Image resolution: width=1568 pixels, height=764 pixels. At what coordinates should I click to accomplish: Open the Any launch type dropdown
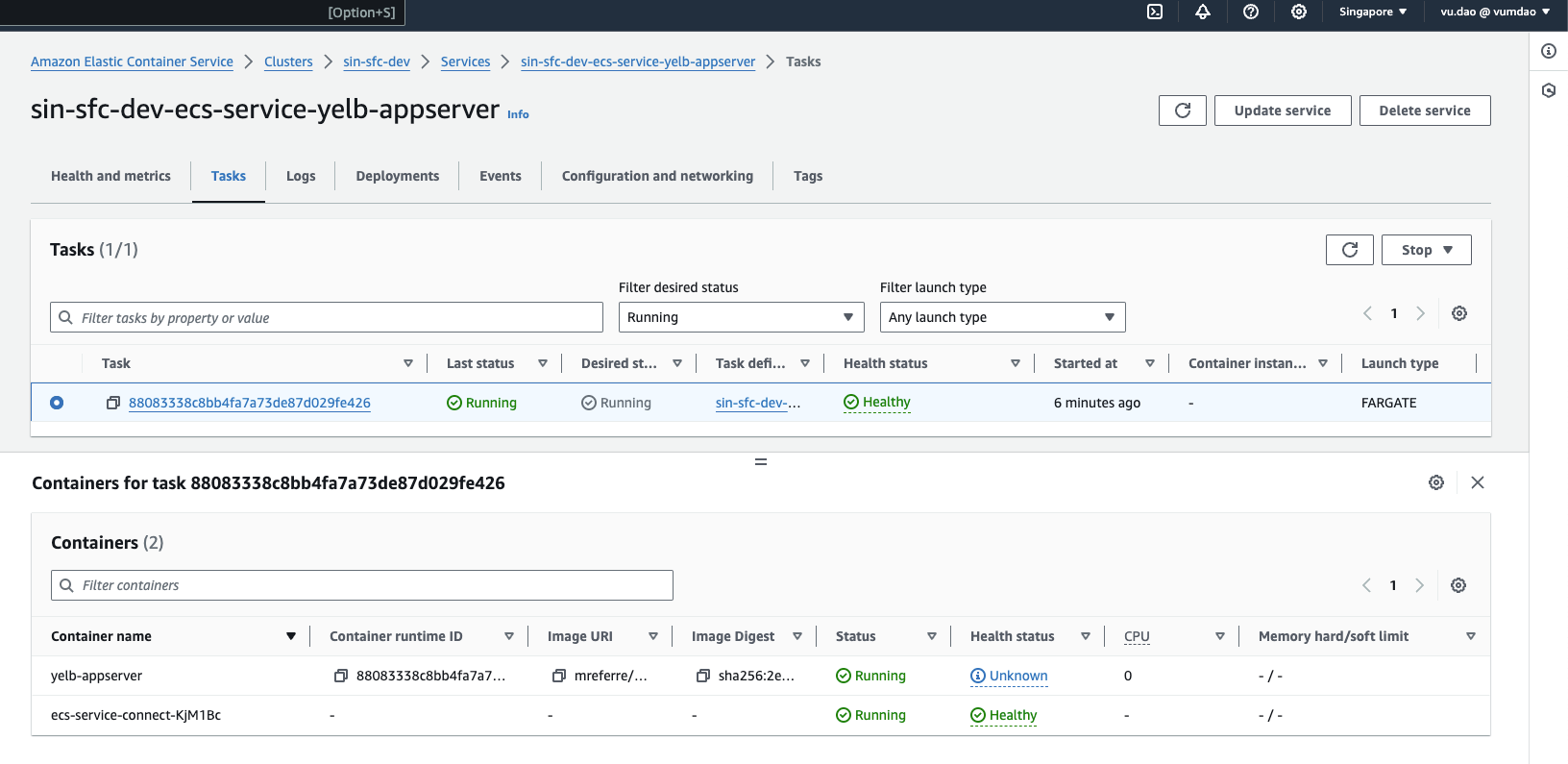click(x=1003, y=317)
